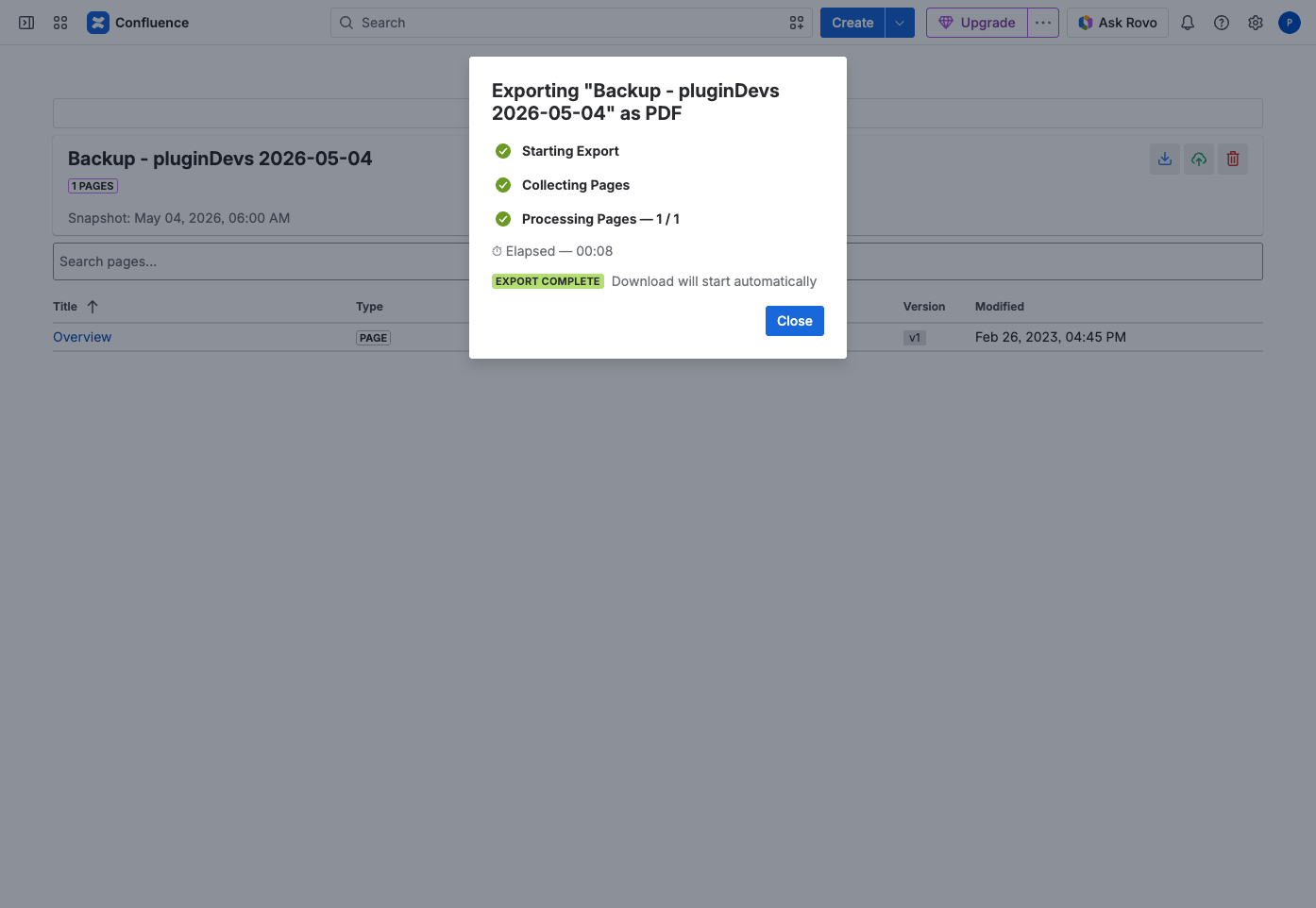Click the 1 PAGES badge
Screen dimensions: 1316x908
93,186
